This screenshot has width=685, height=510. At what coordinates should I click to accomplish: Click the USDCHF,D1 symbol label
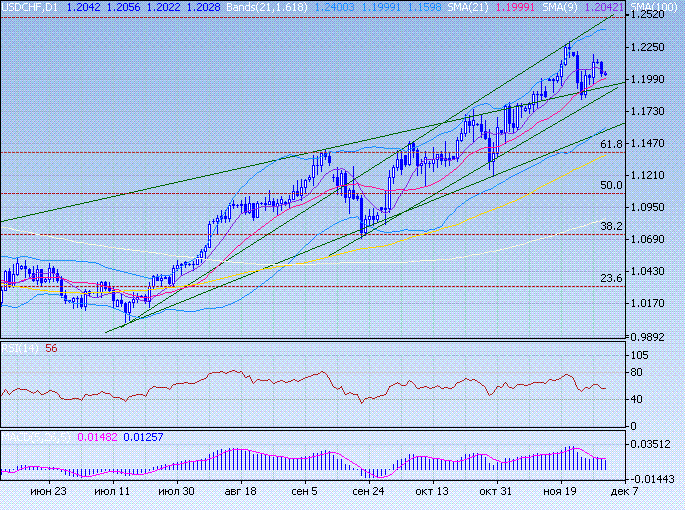pyautogui.click(x=28, y=6)
